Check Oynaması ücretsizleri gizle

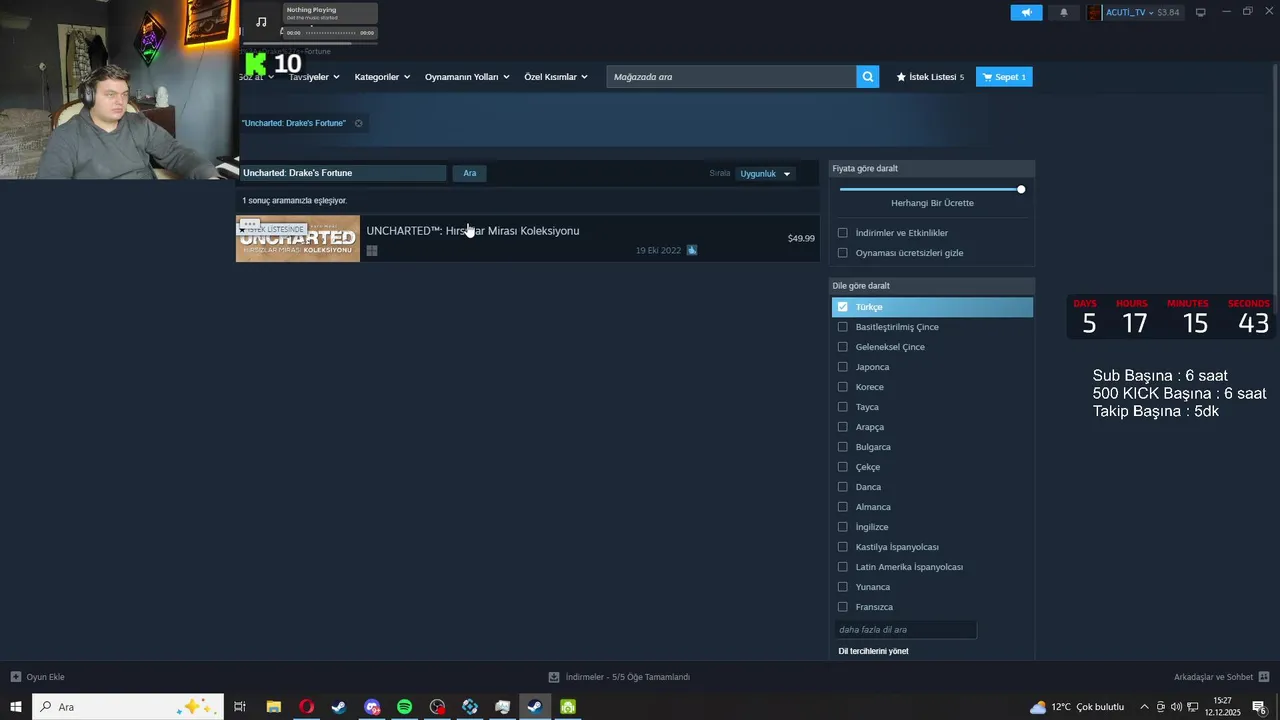point(842,253)
